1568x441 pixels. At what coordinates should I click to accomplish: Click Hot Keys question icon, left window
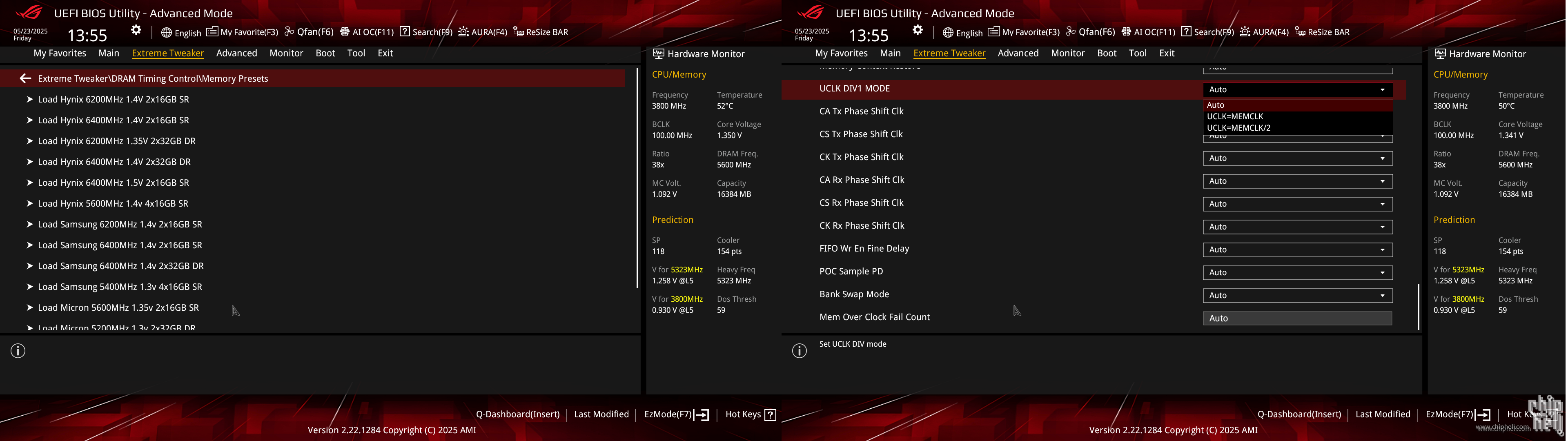pyautogui.click(x=771, y=415)
